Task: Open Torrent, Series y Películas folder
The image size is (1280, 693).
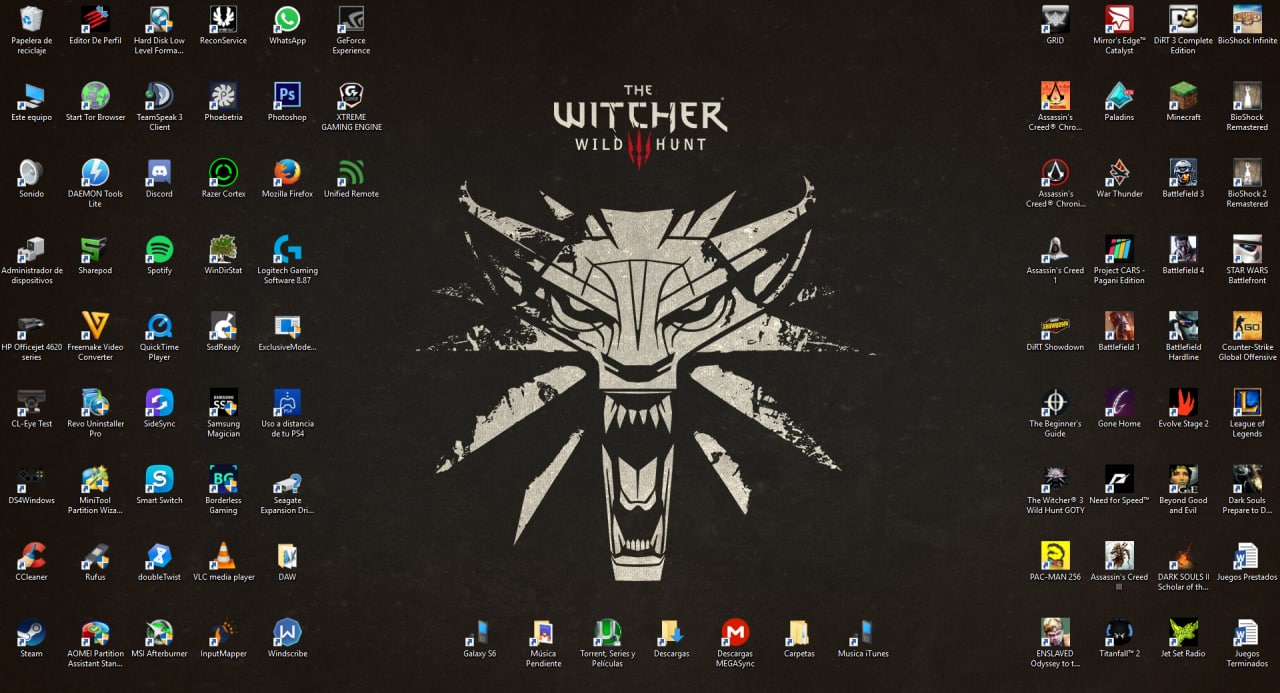Action: coord(607,633)
